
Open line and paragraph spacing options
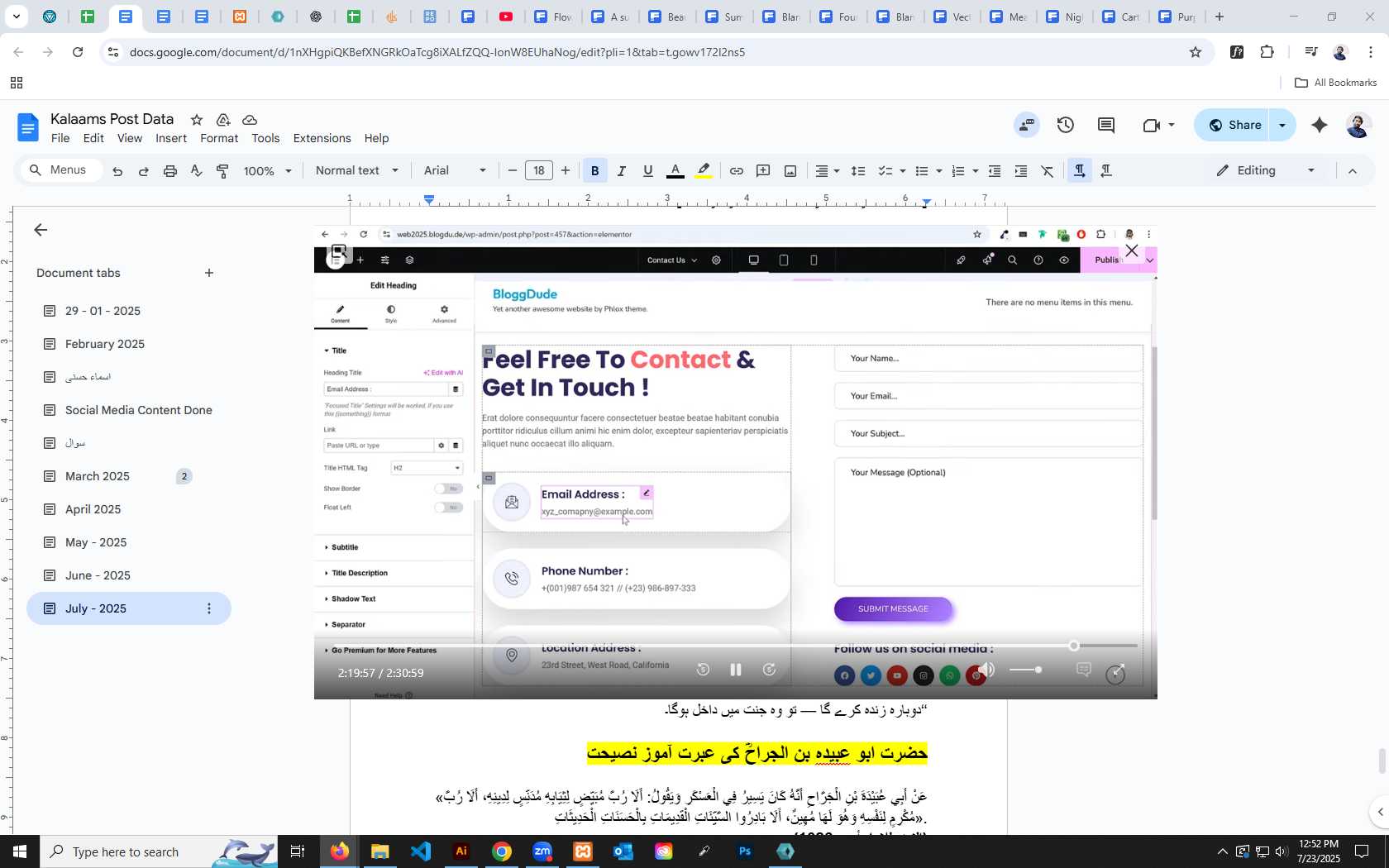(859, 171)
